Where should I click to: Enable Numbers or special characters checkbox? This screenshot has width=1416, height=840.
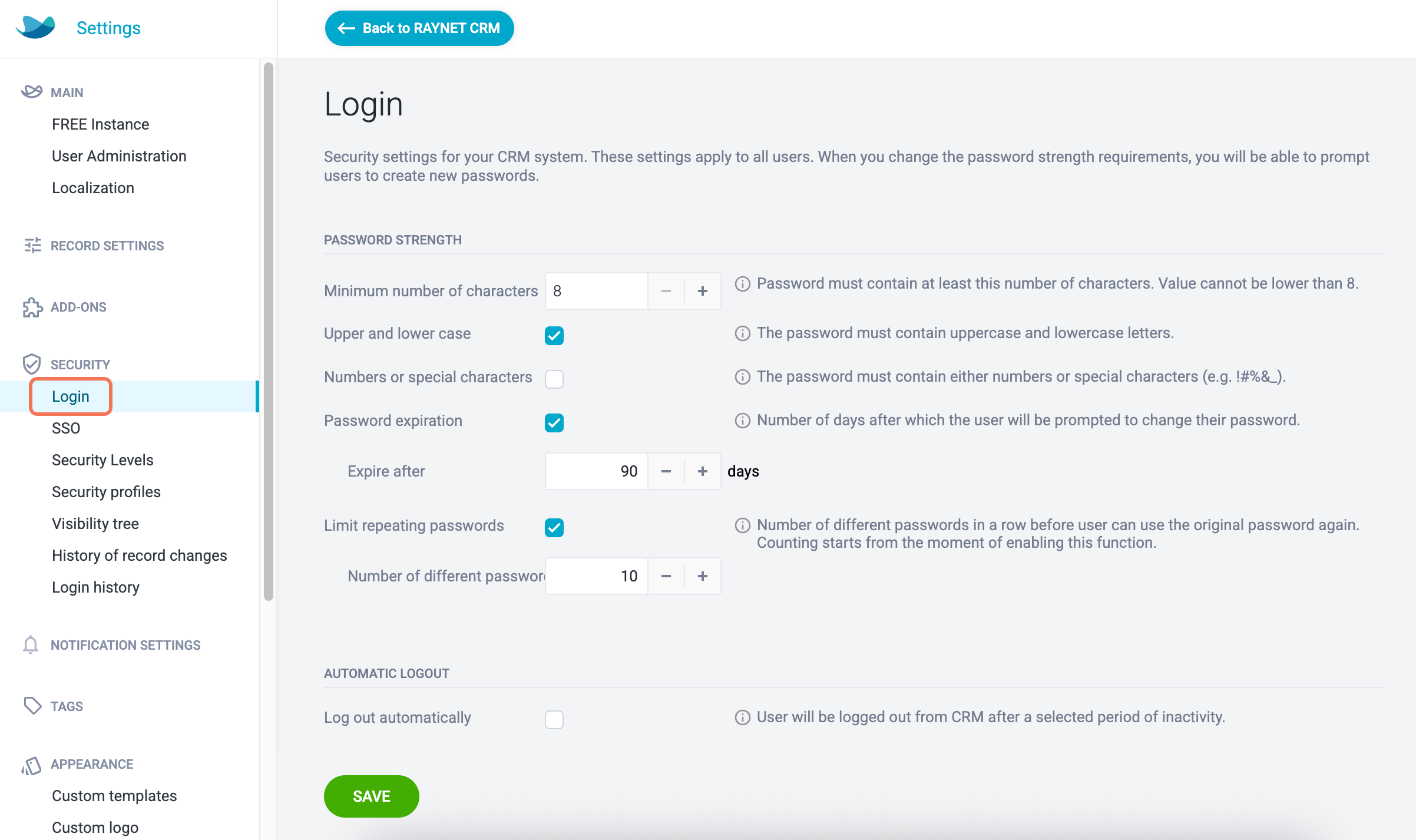pos(554,379)
